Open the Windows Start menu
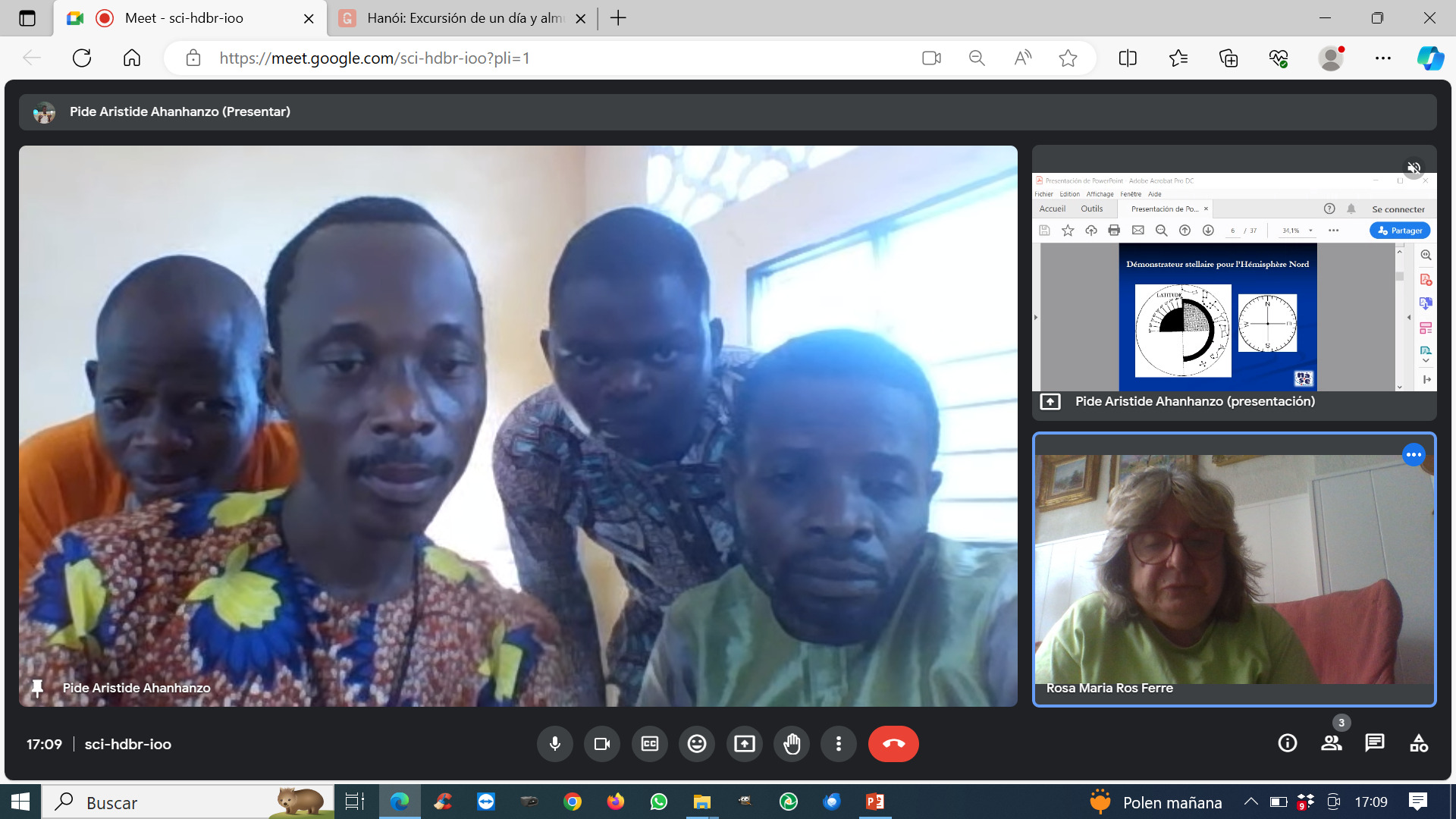 [20, 802]
